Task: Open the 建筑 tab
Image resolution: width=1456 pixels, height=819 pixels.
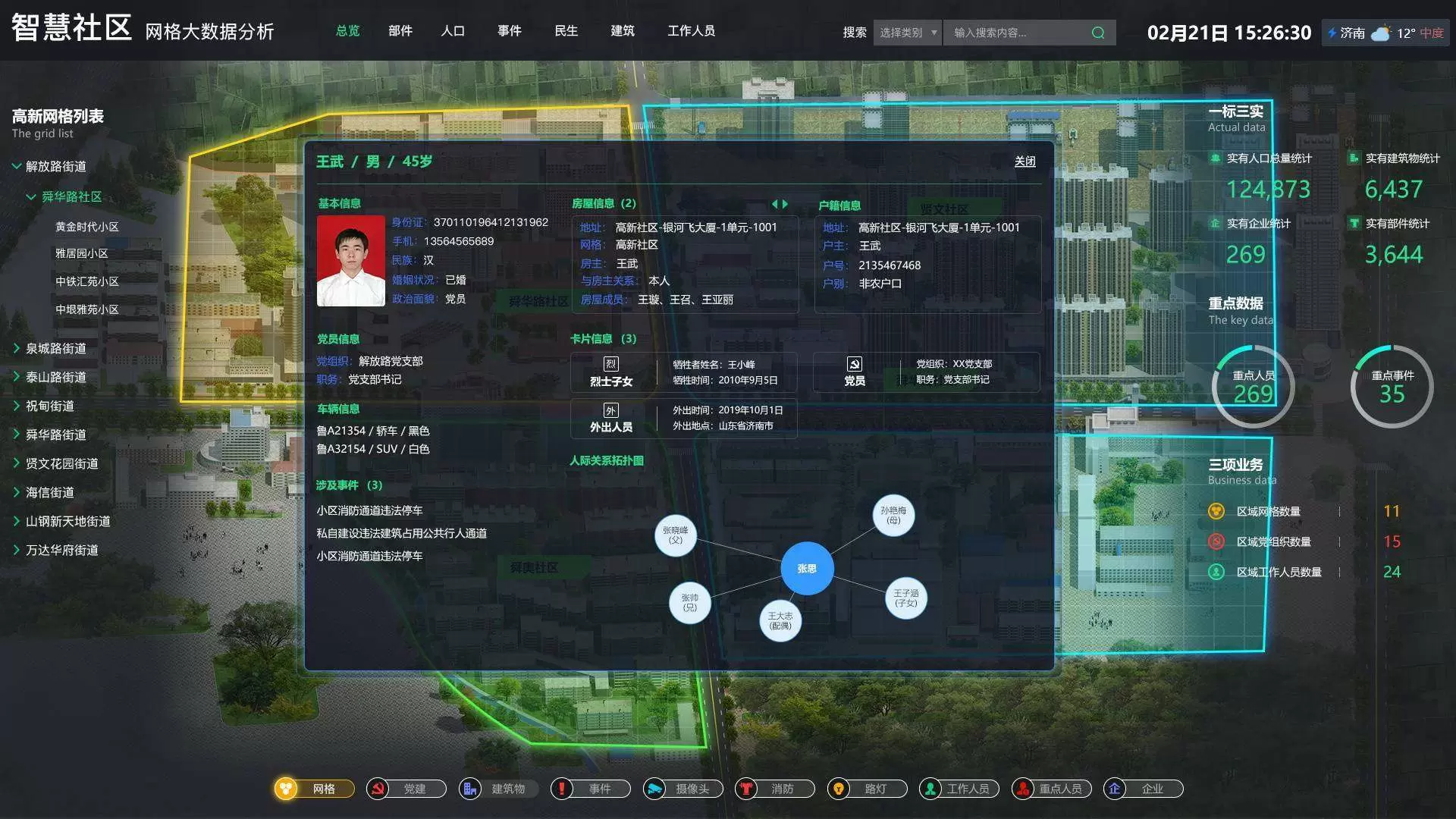Action: tap(623, 31)
